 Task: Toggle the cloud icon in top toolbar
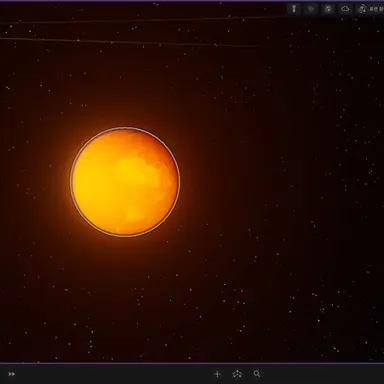click(345, 9)
